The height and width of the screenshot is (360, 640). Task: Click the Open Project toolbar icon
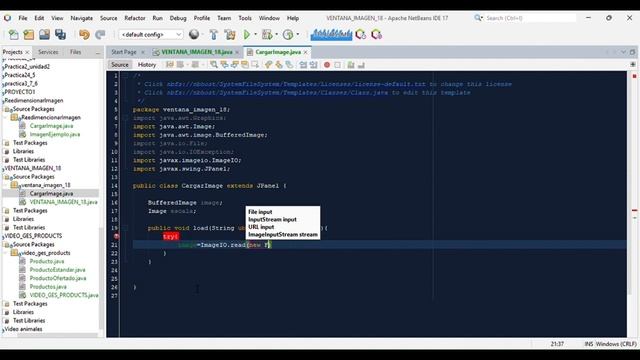pos(44,35)
